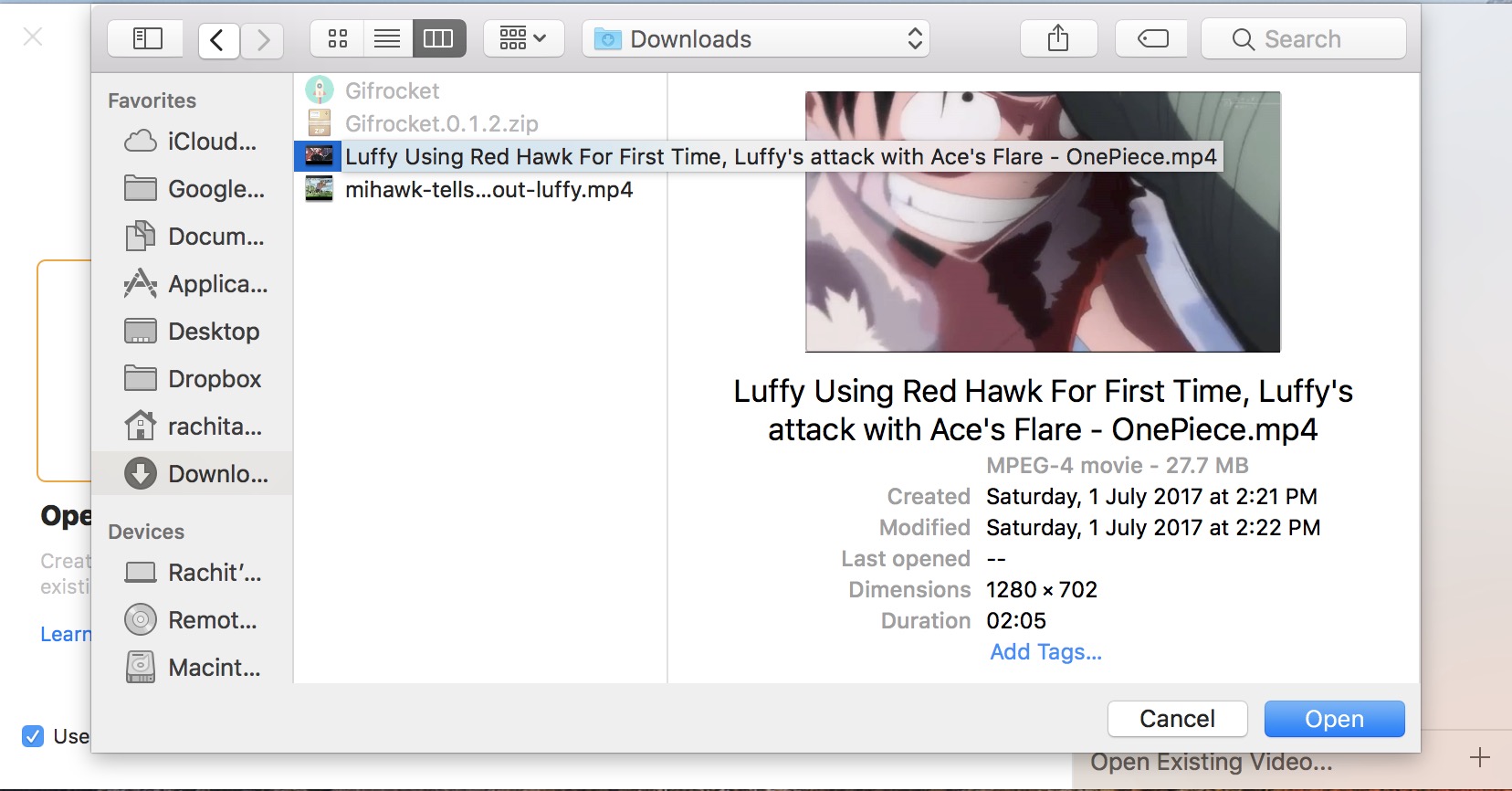Click the Add Tags… link
The height and width of the screenshot is (791, 1512).
(1046, 652)
